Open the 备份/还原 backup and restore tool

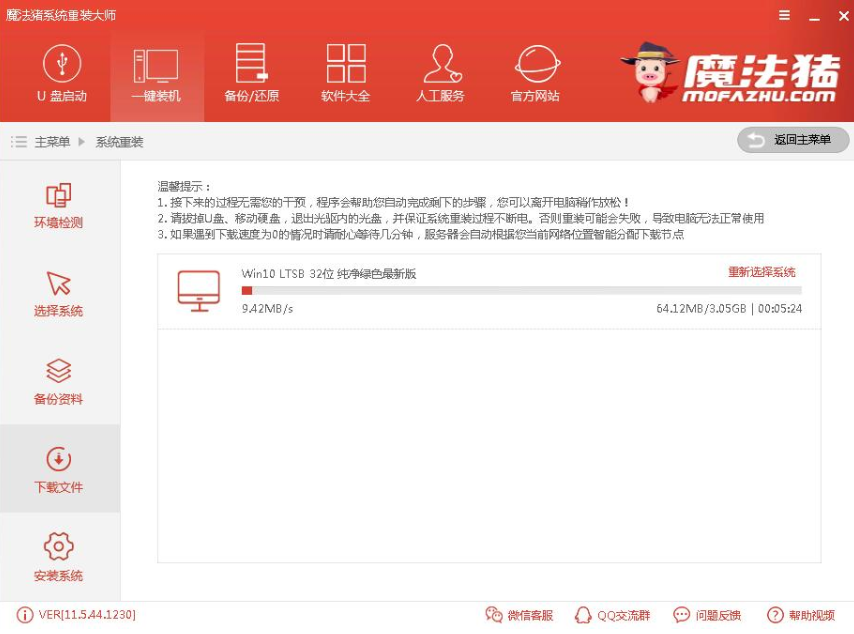(250, 75)
